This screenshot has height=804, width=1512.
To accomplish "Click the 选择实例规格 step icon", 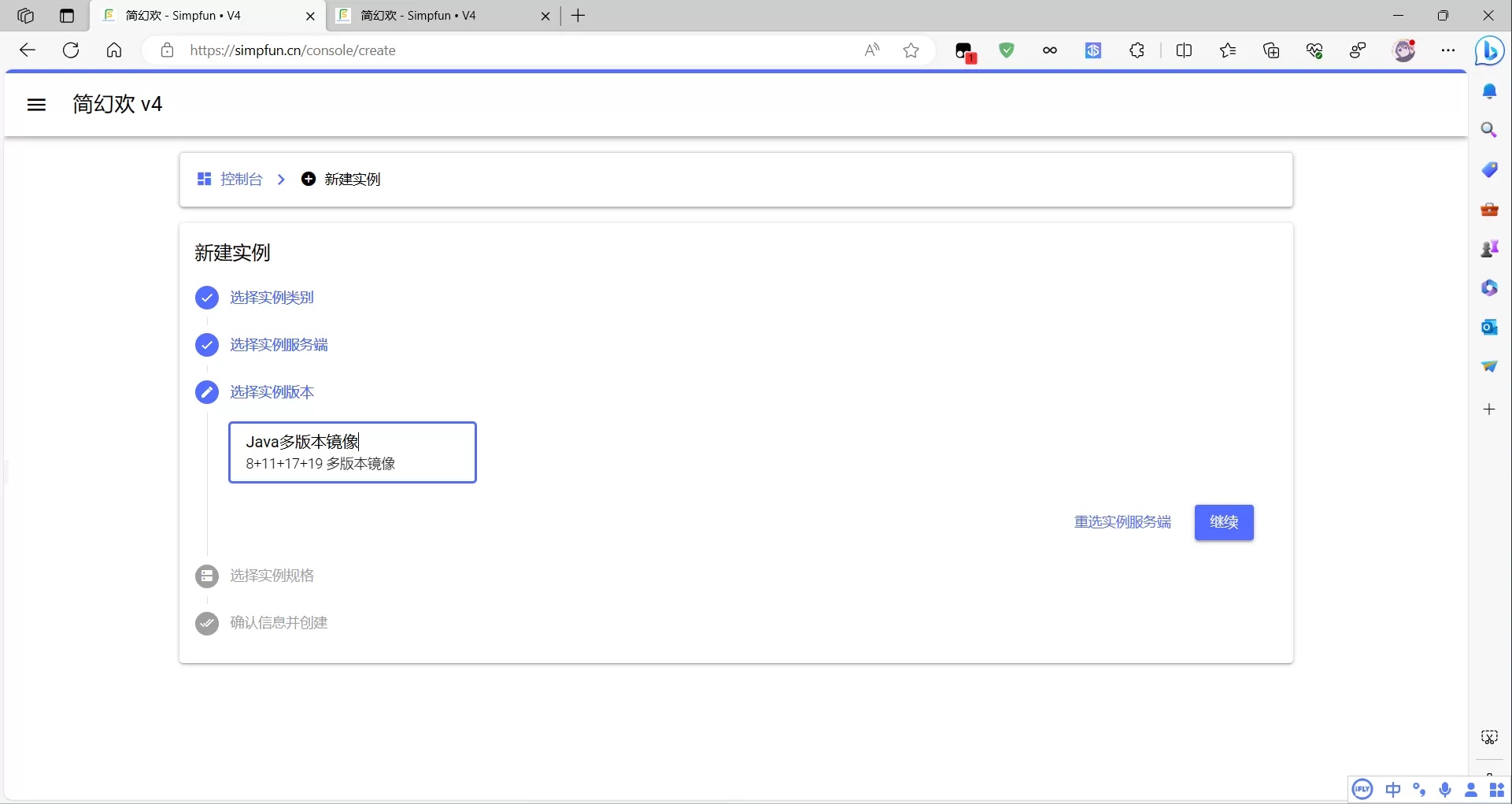I will click(x=207, y=576).
